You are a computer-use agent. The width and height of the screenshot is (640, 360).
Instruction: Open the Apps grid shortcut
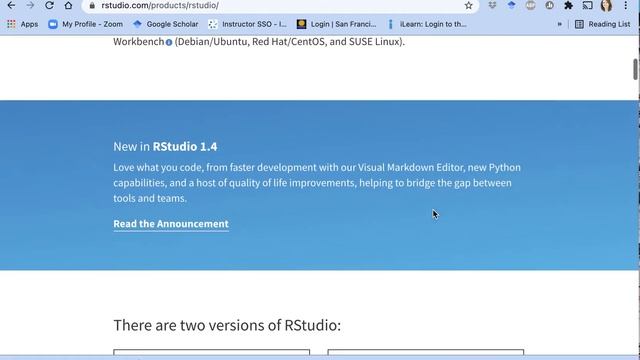tap(22, 24)
